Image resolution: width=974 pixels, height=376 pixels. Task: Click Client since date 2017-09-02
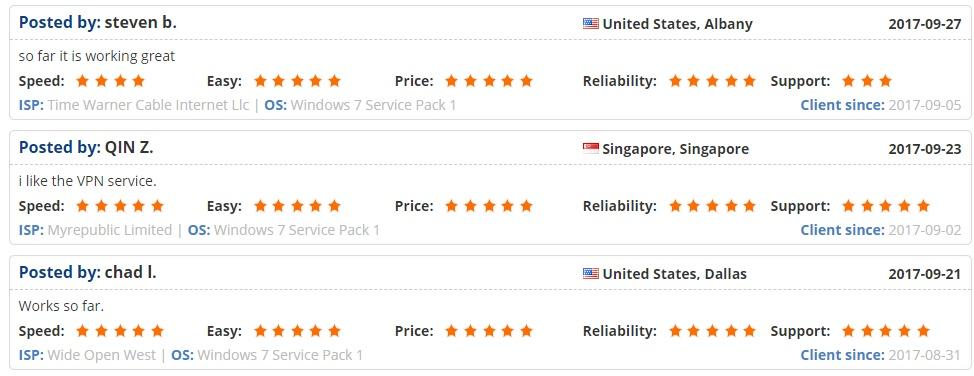pos(925,231)
